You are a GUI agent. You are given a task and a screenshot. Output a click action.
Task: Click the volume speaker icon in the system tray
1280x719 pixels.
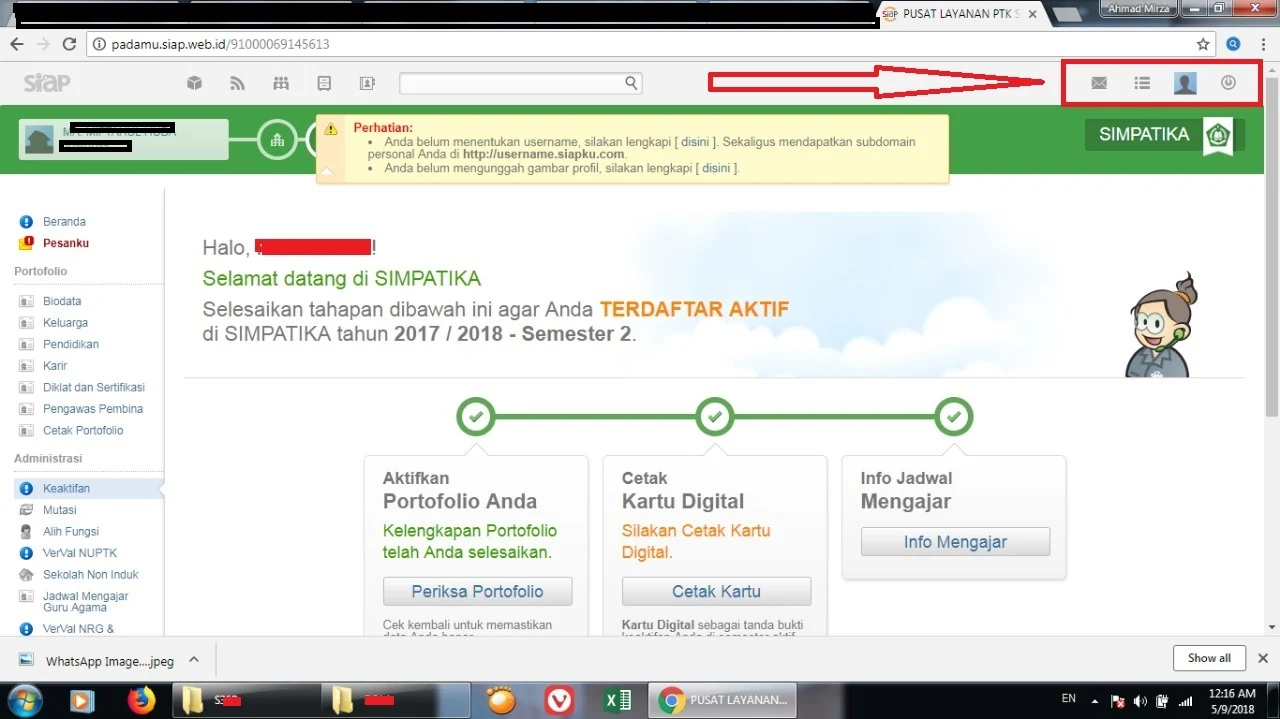click(1141, 700)
